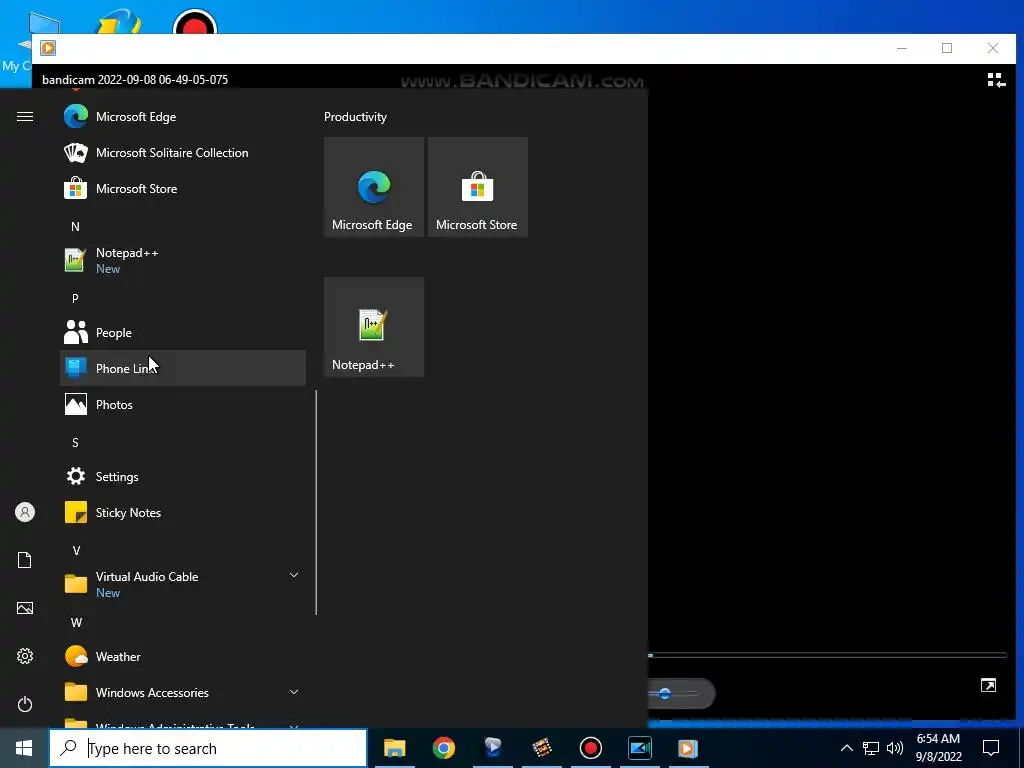Screen dimensions: 1024x768
Task: Show hidden system tray icons
Action: coord(846,748)
